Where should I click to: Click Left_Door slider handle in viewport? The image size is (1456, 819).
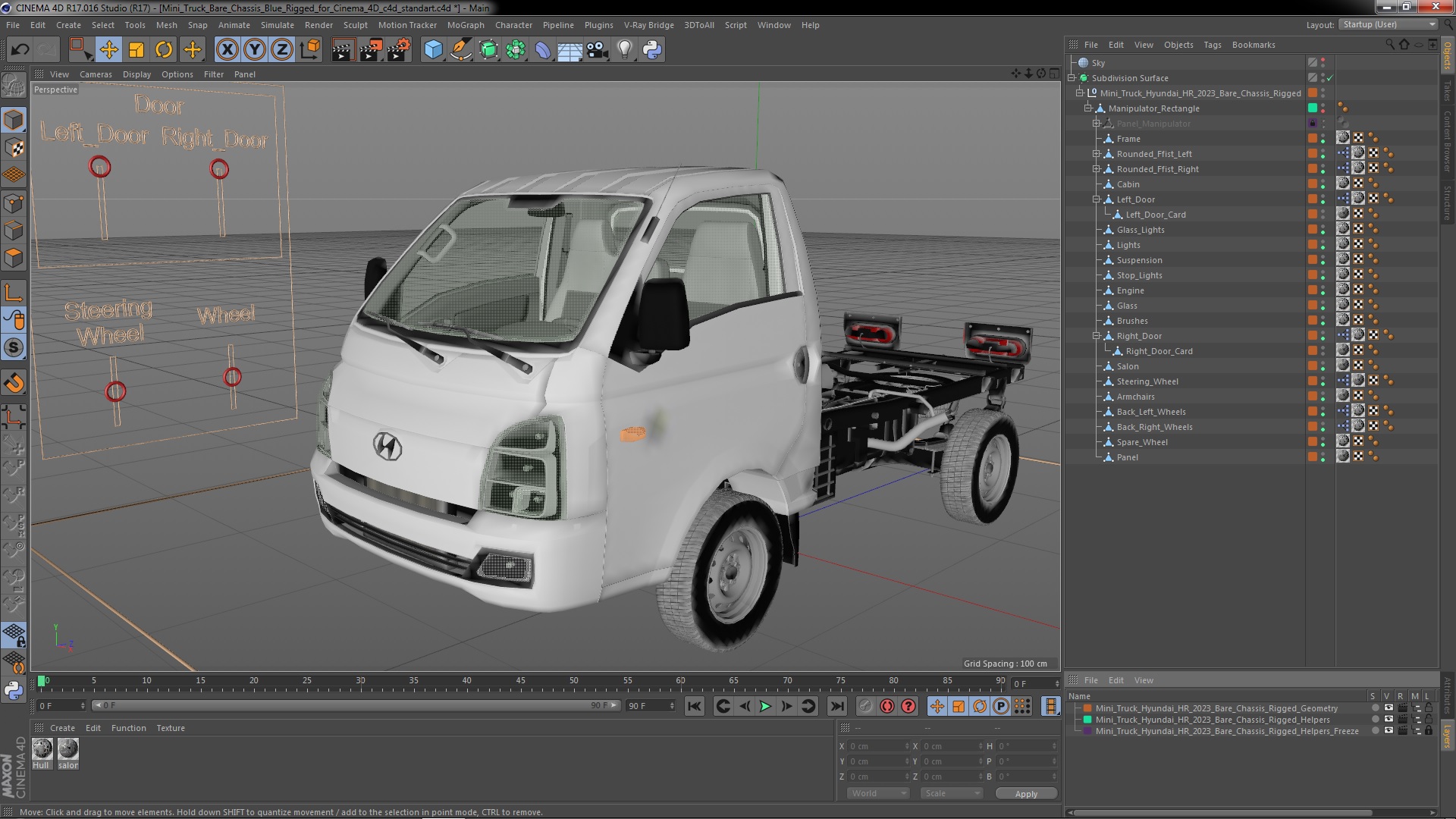coord(100,167)
